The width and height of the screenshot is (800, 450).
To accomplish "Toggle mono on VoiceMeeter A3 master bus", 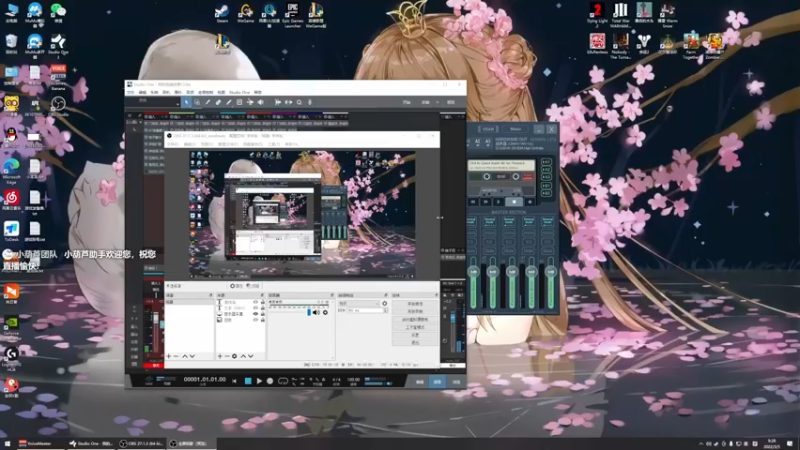I will 509,233.
